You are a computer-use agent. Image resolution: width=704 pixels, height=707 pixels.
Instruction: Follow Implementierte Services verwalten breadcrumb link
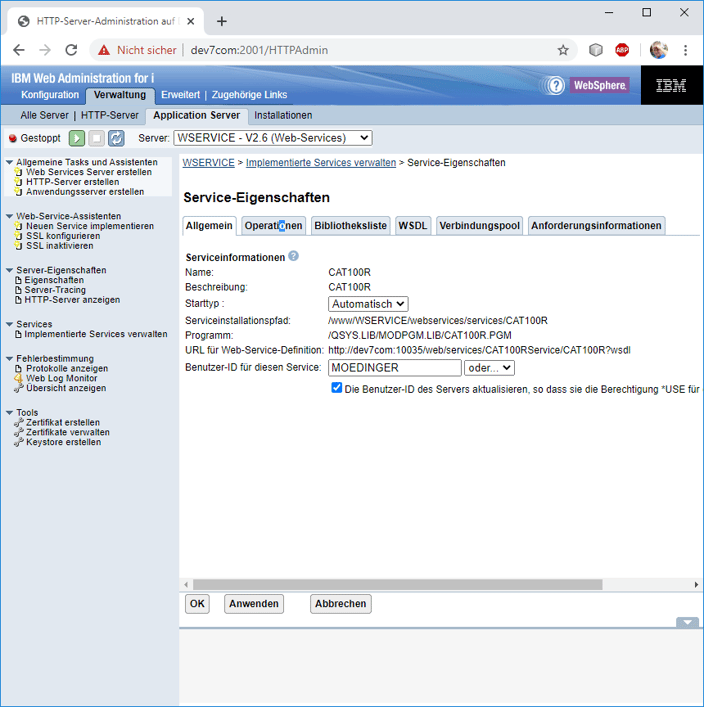pyautogui.click(x=321, y=163)
